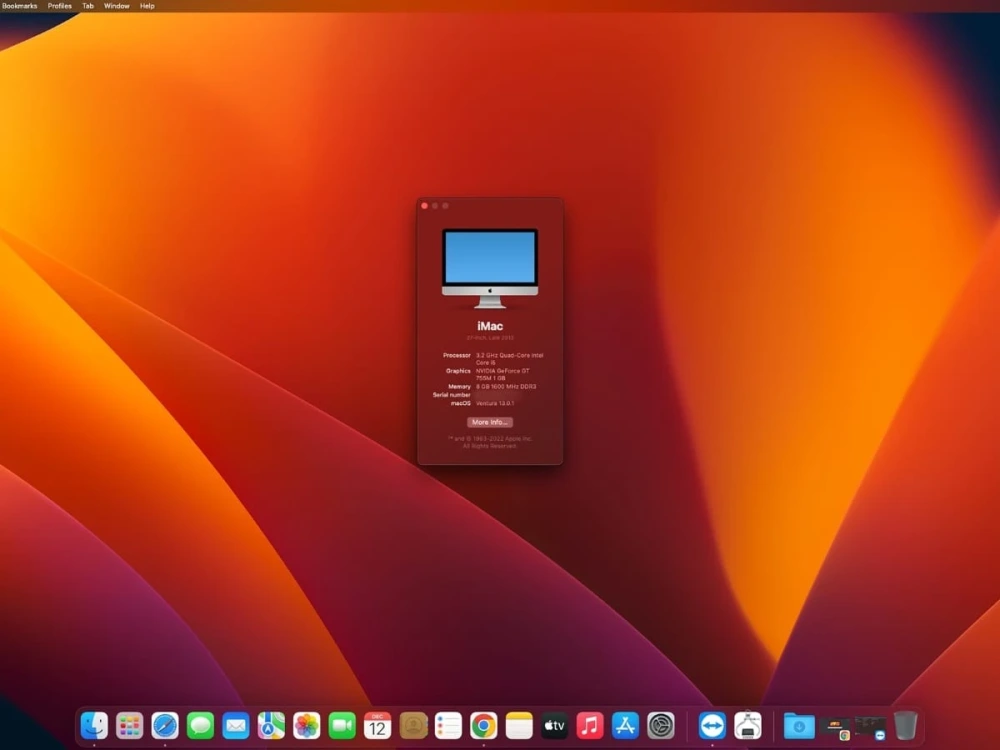The width and height of the screenshot is (1000, 750).
Task: Click the Serial number label
Action: (x=452, y=395)
